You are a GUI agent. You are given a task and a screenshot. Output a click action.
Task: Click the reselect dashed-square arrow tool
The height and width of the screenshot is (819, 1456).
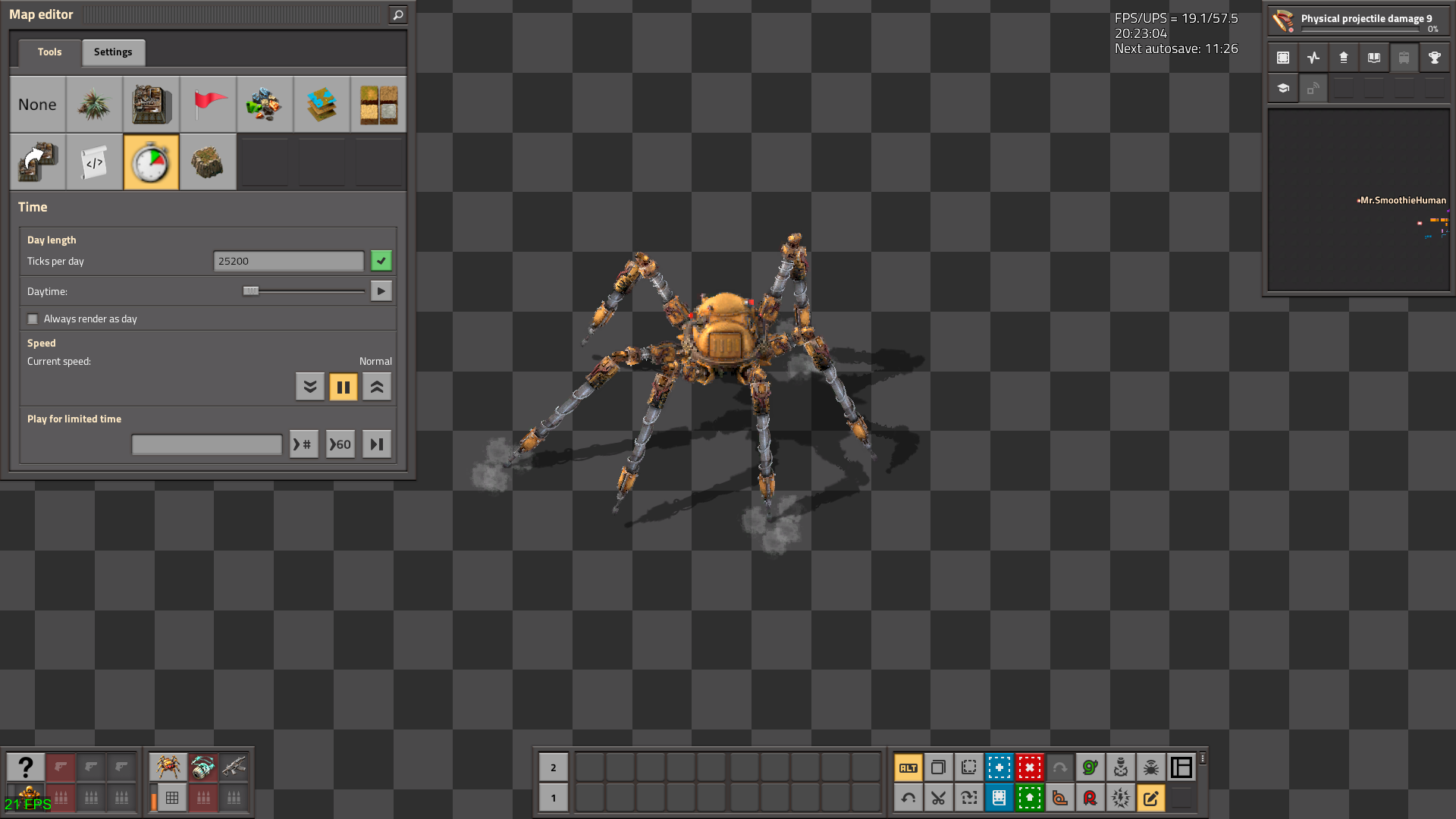969,798
